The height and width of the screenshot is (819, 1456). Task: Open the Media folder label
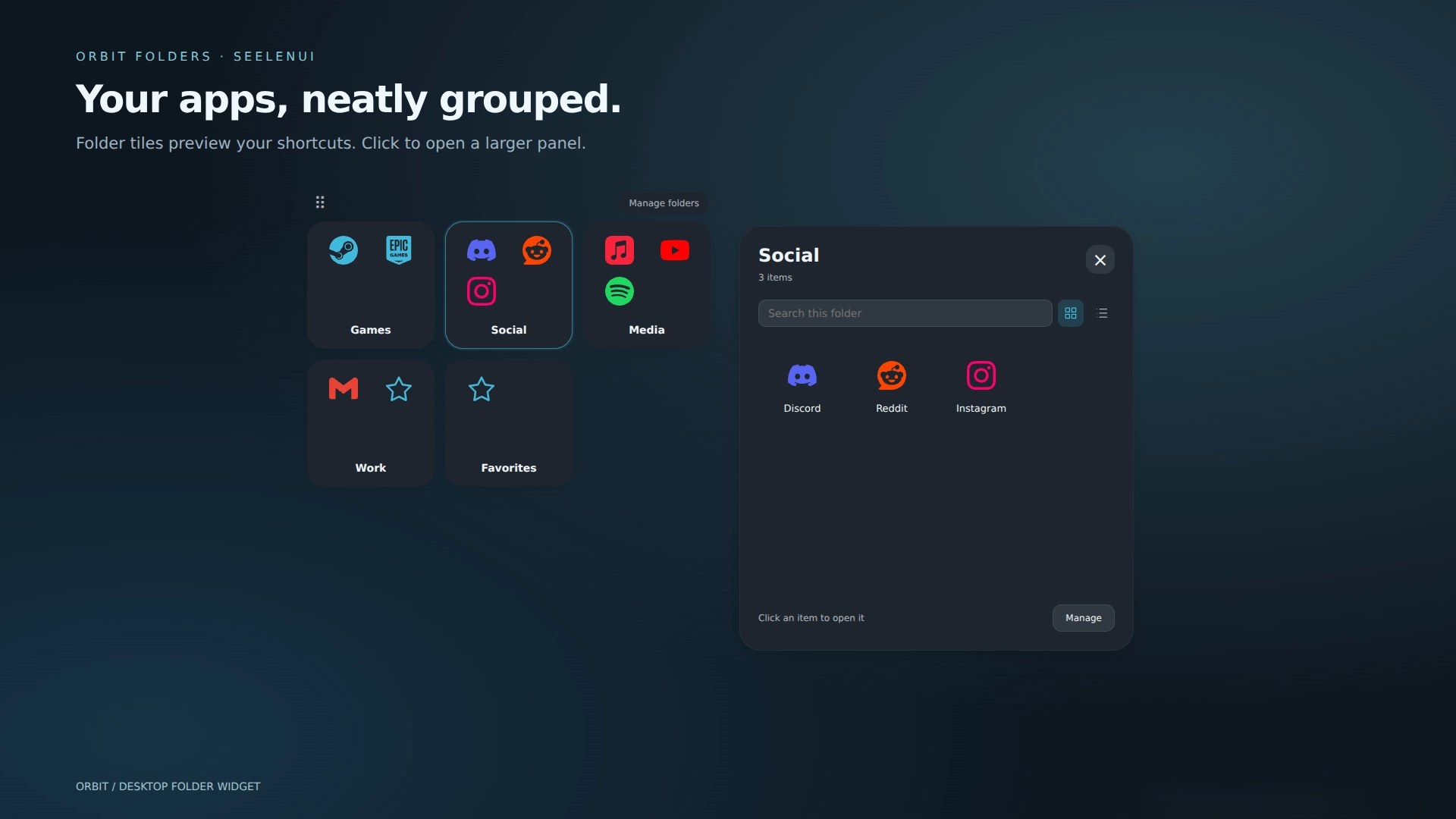647,330
